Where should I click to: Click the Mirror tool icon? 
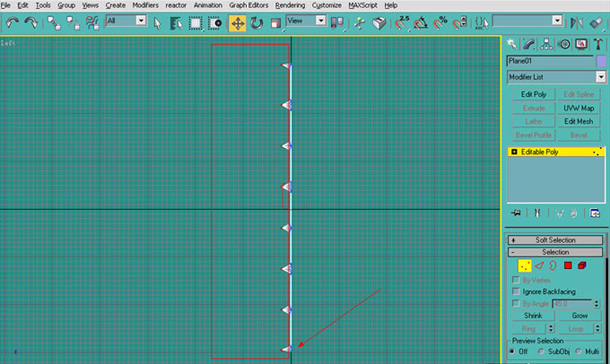click(576, 23)
